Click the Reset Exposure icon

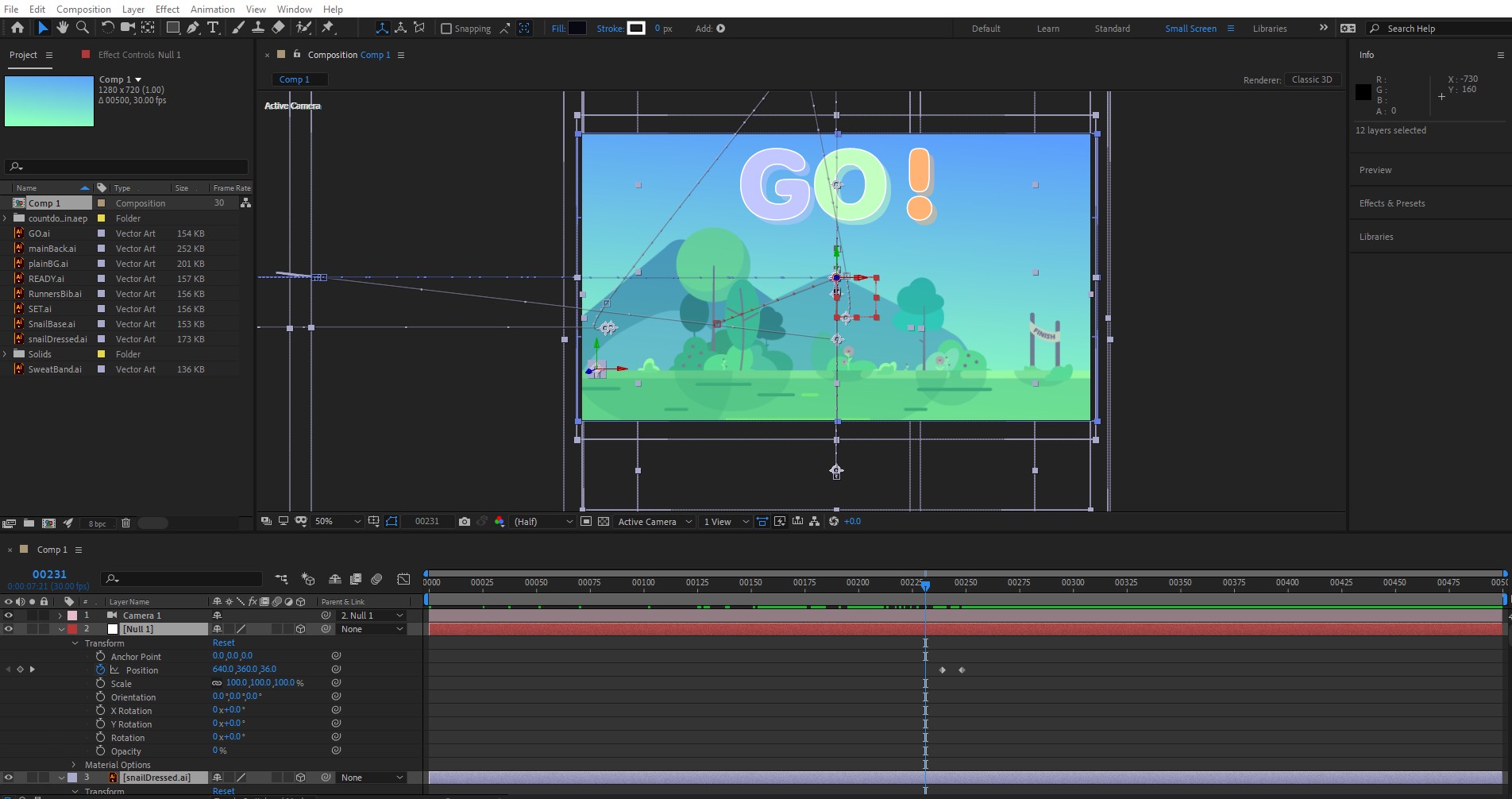(833, 522)
